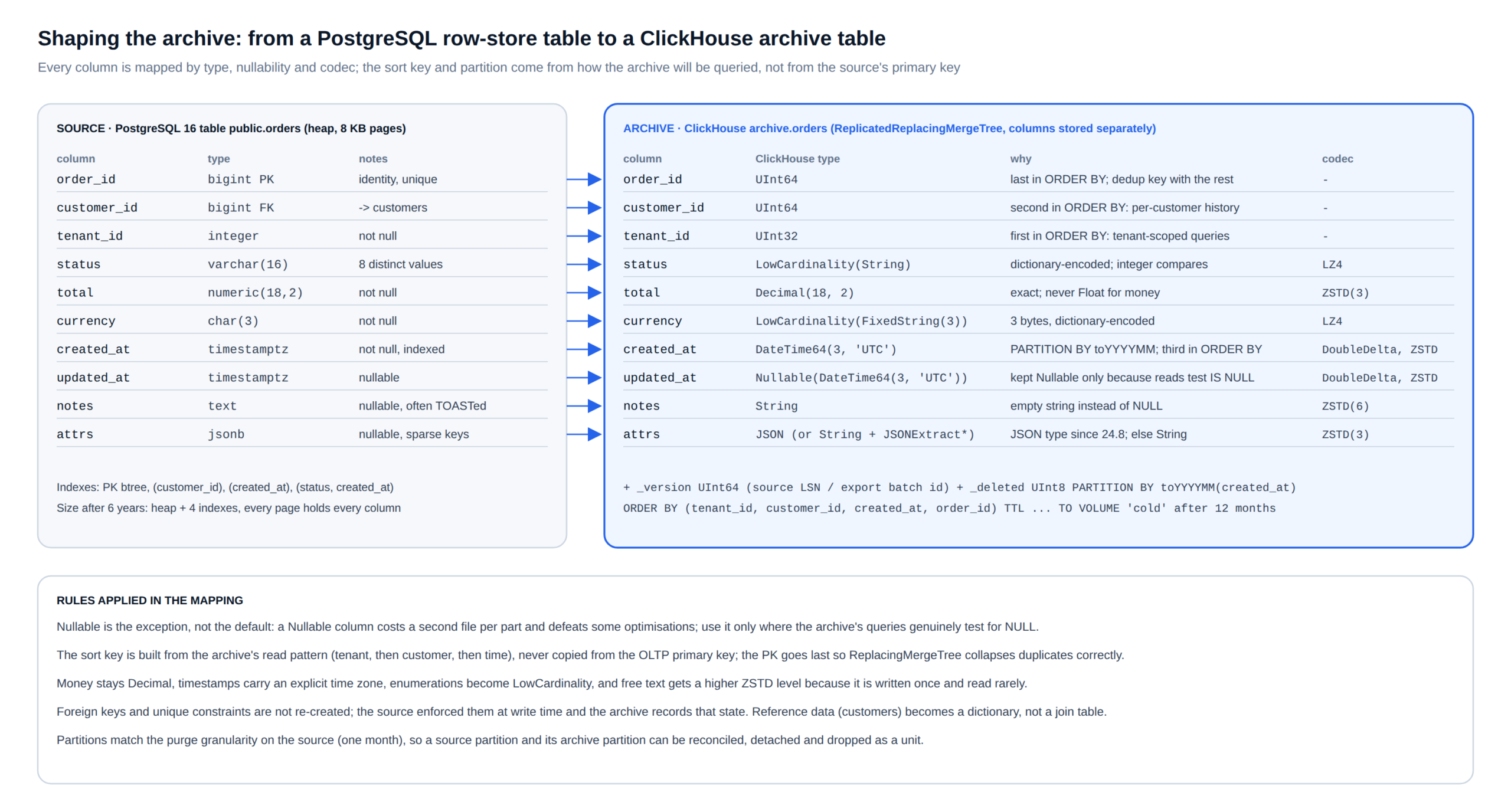Click 'kept Nullable only because reads test IS NULL'
1511x812 pixels.
[1131, 378]
